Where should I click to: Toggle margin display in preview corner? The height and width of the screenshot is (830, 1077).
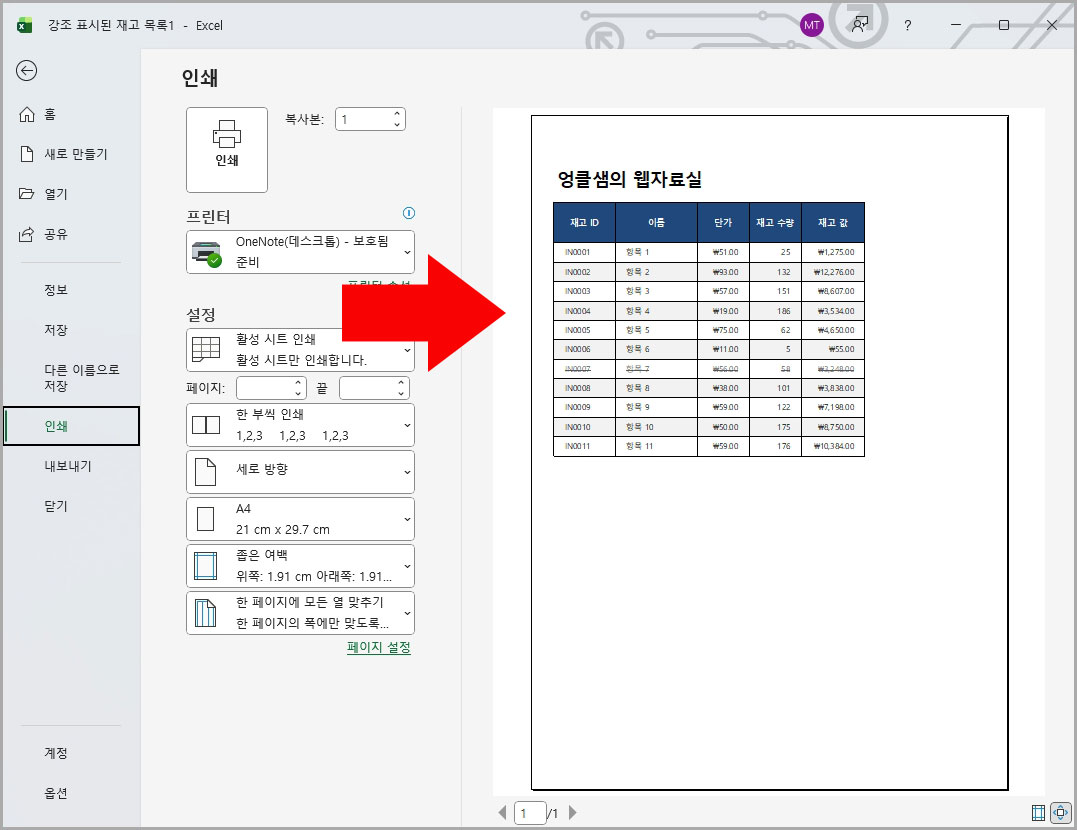1037,811
